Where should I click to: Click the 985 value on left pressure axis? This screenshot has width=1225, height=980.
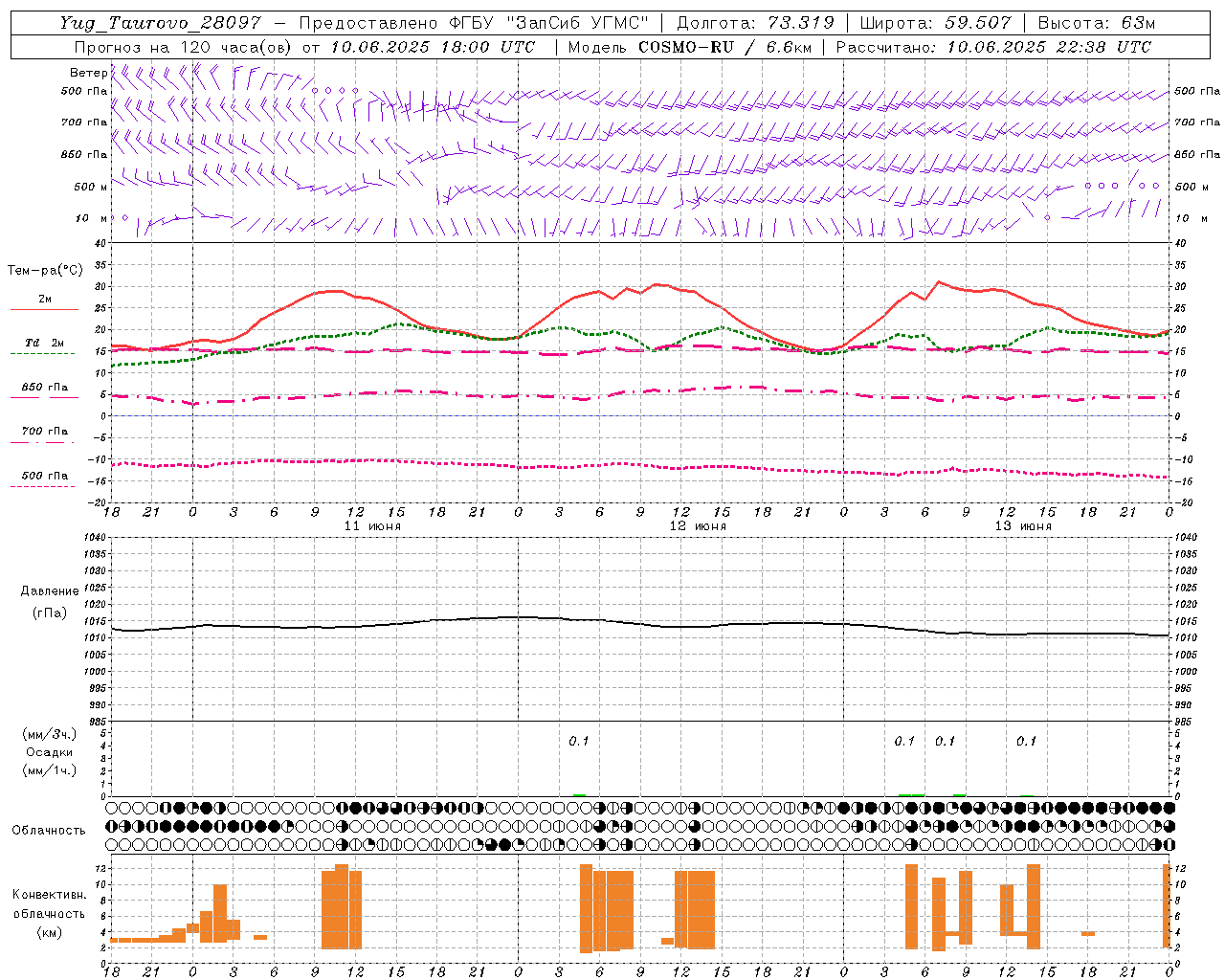(97, 722)
